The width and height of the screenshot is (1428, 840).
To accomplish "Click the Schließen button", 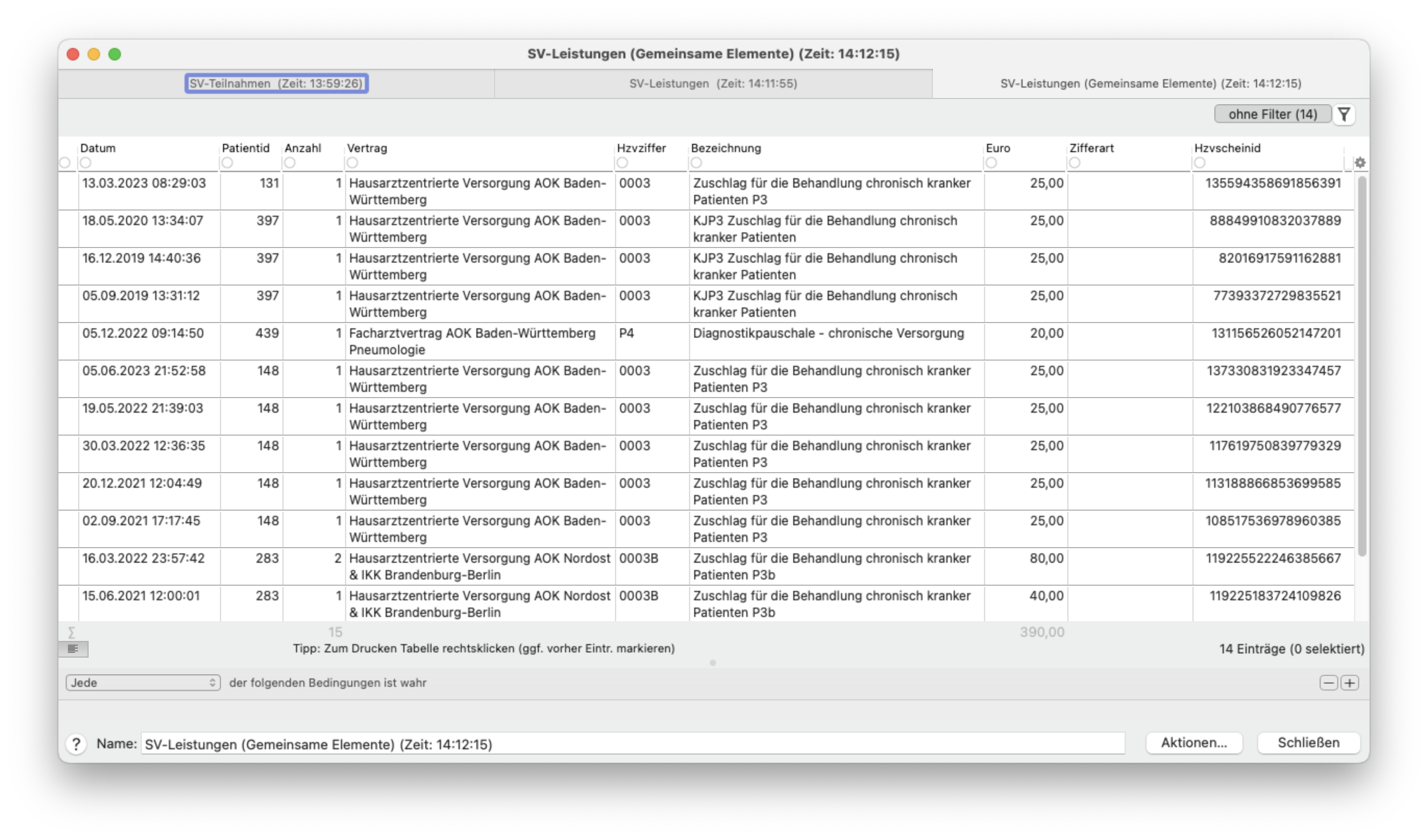I will pos(1309,743).
